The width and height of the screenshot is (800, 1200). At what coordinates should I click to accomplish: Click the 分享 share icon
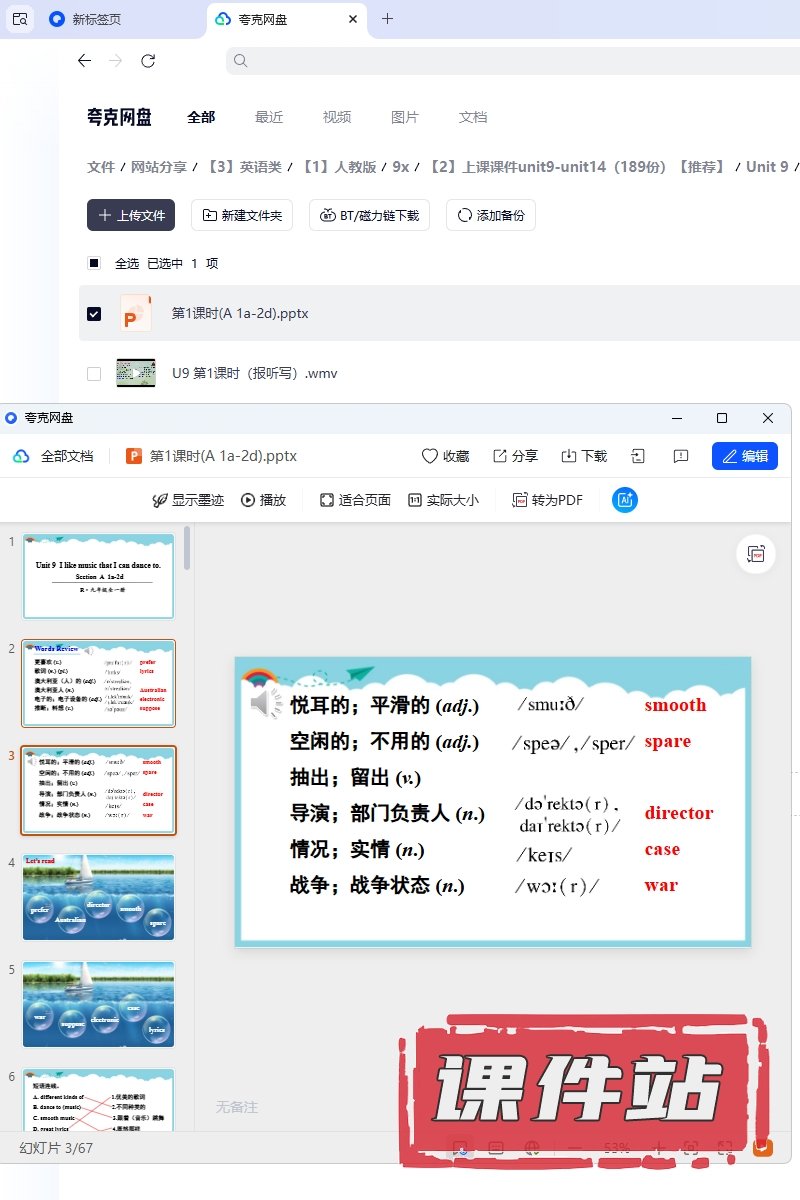(500, 456)
